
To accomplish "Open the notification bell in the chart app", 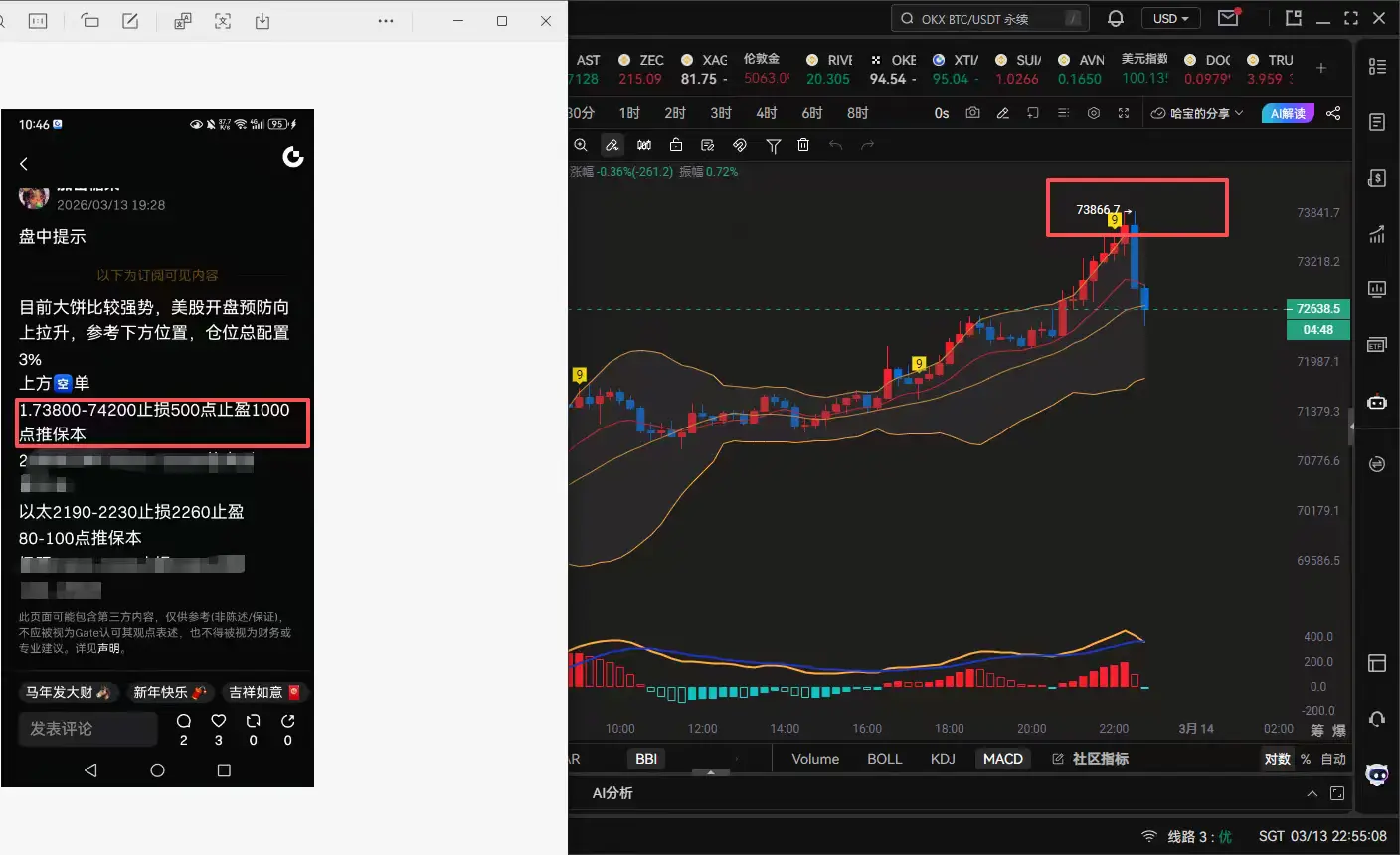I will (x=1116, y=19).
